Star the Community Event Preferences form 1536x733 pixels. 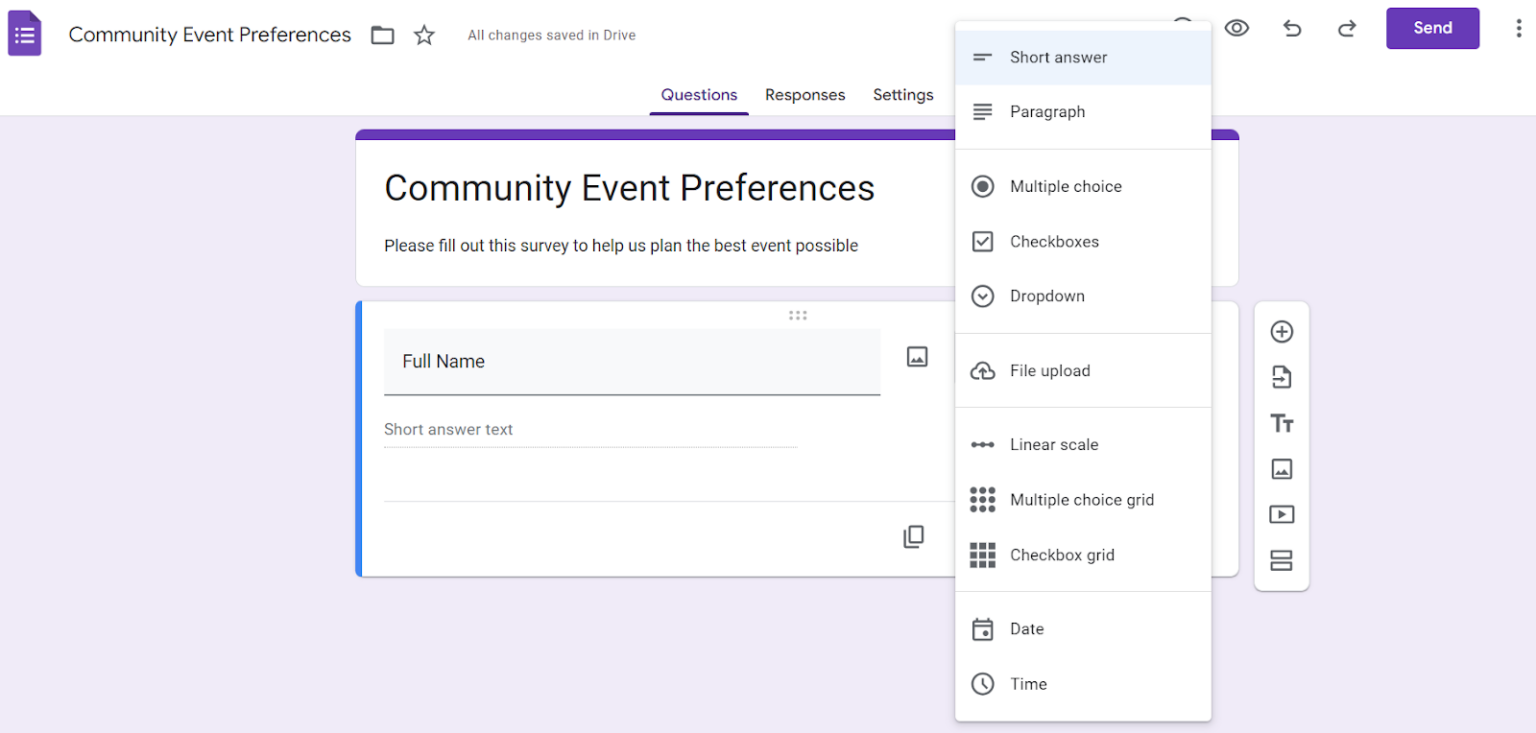(x=423, y=33)
